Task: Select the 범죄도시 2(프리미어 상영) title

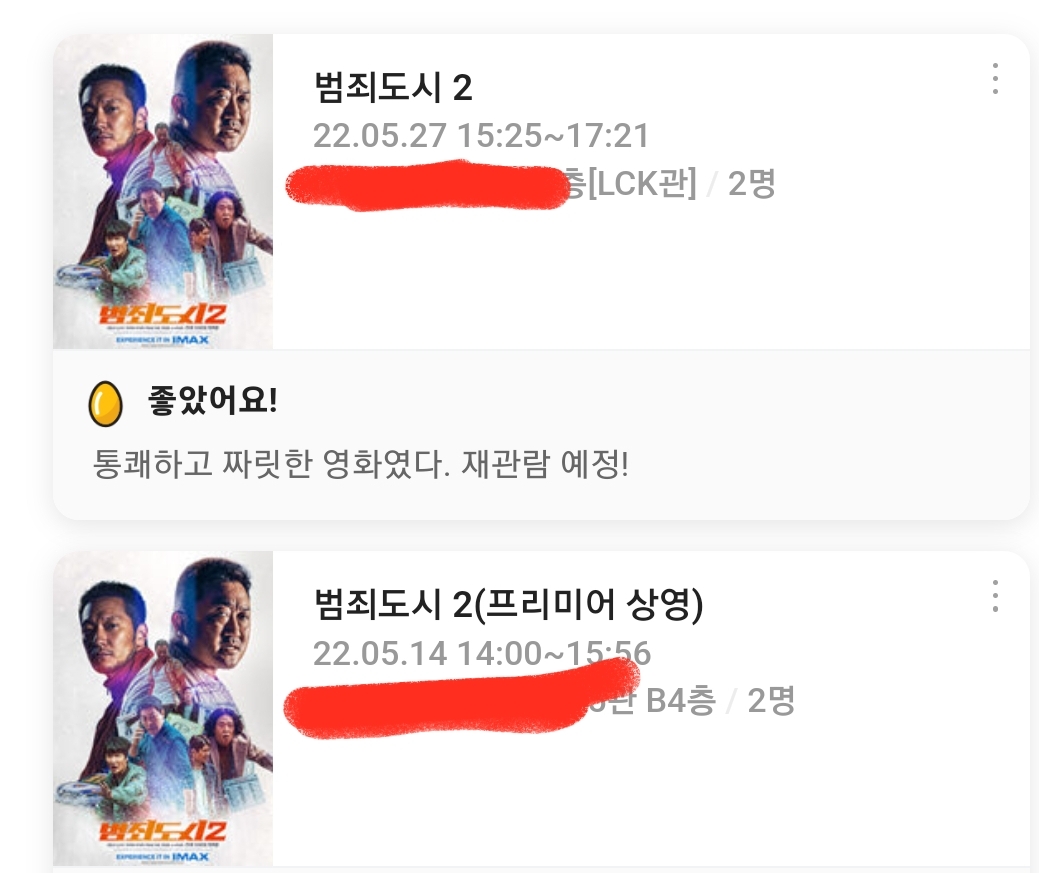Action: (x=508, y=605)
